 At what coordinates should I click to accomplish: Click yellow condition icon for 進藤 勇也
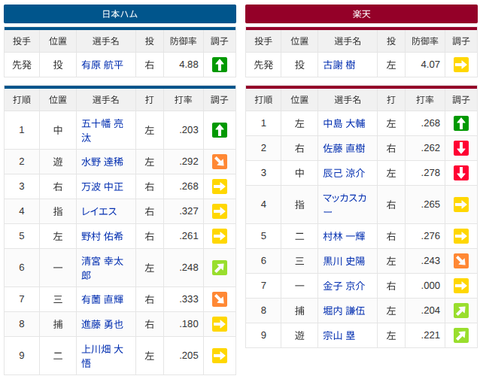click(220, 324)
